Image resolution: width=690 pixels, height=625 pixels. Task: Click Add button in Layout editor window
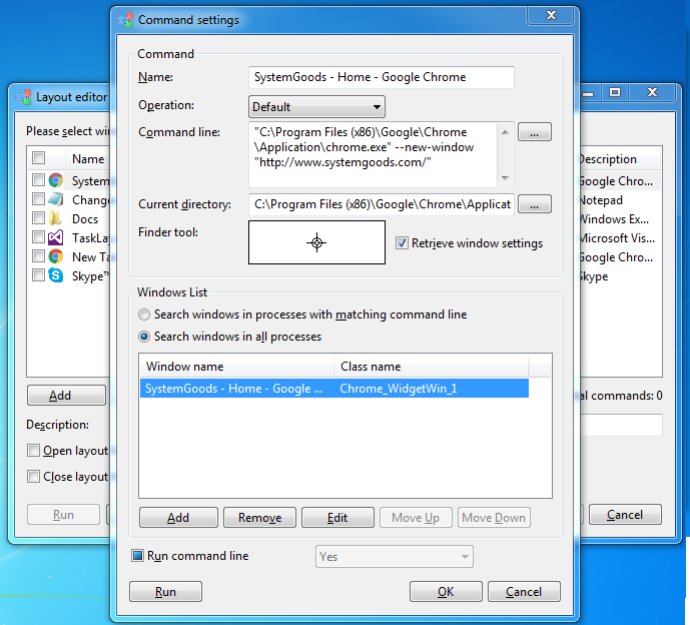click(66, 395)
